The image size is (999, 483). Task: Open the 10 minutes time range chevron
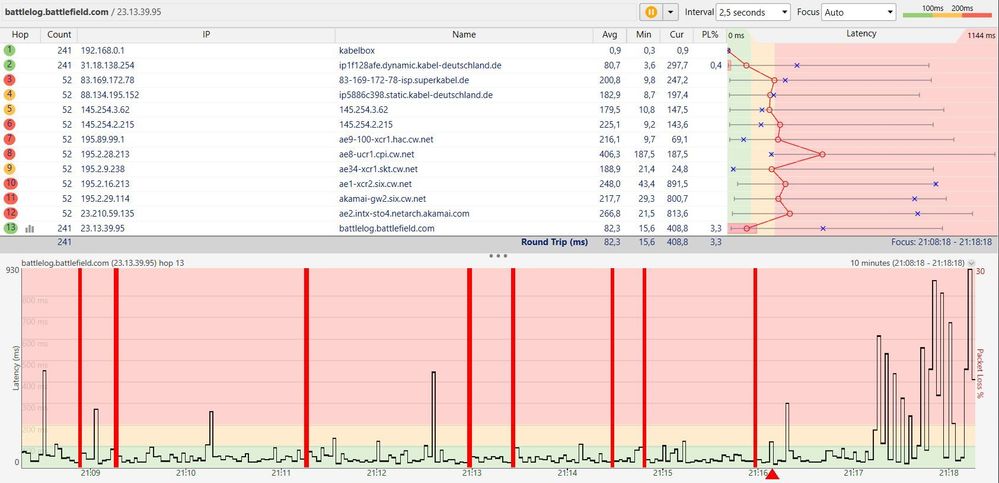point(971,263)
